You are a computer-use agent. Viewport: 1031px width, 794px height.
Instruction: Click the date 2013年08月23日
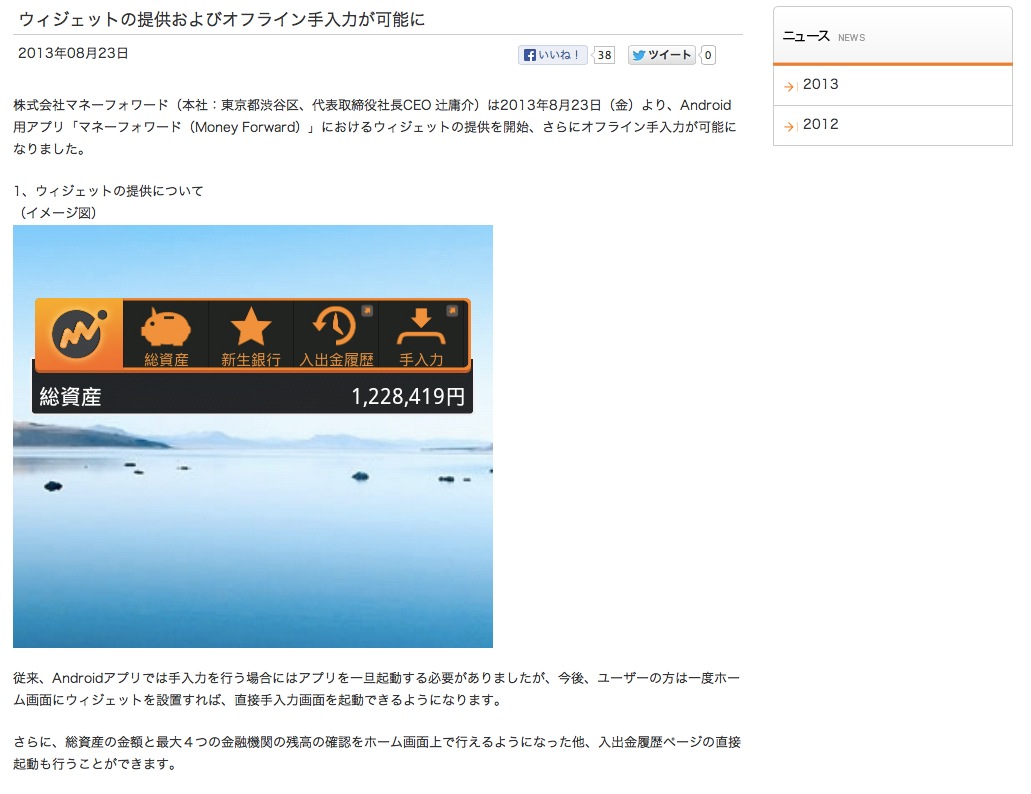click(73, 53)
